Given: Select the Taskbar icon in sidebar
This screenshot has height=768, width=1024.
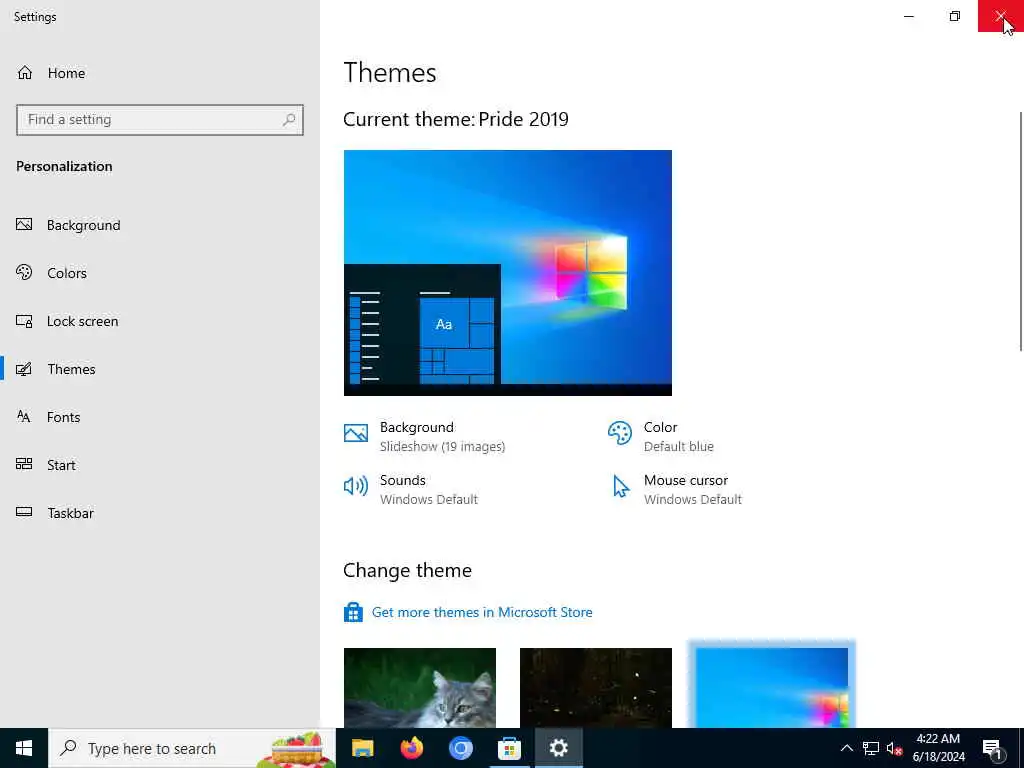Looking at the screenshot, I should pos(24,513).
